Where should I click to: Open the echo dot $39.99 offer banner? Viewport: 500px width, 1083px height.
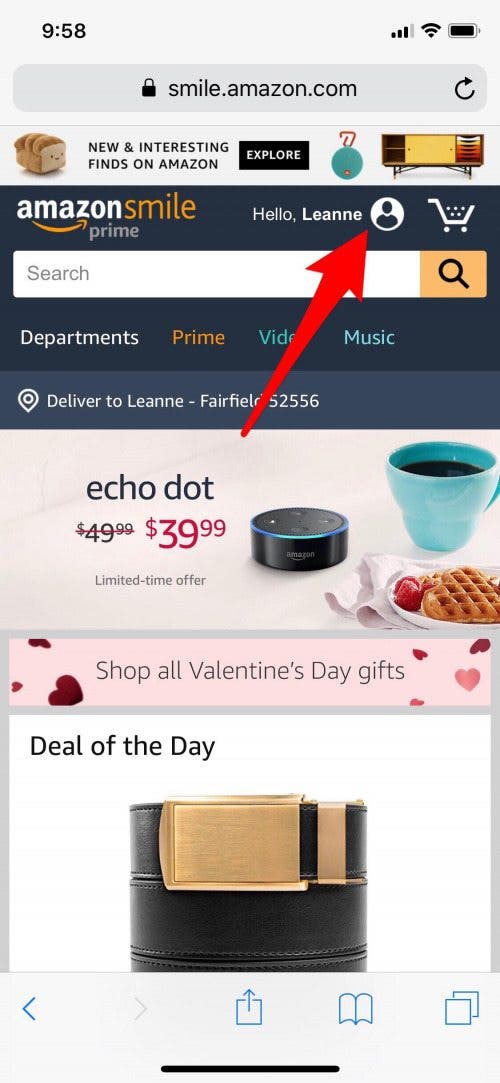pyautogui.click(x=250, y=529)
